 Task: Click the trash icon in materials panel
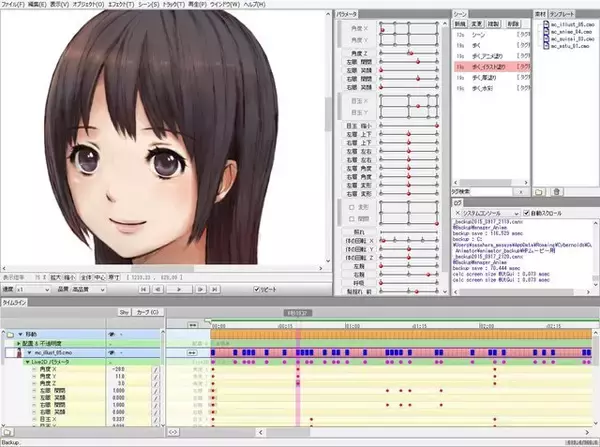click(558, 191)
